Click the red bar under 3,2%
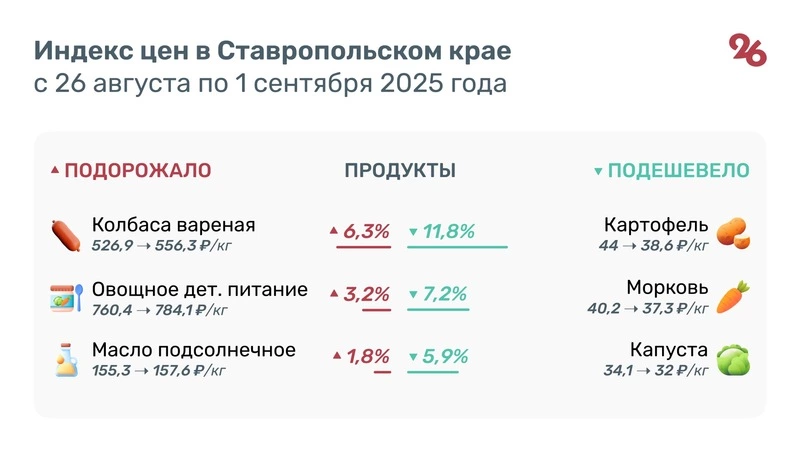 [x=376, y=310]
